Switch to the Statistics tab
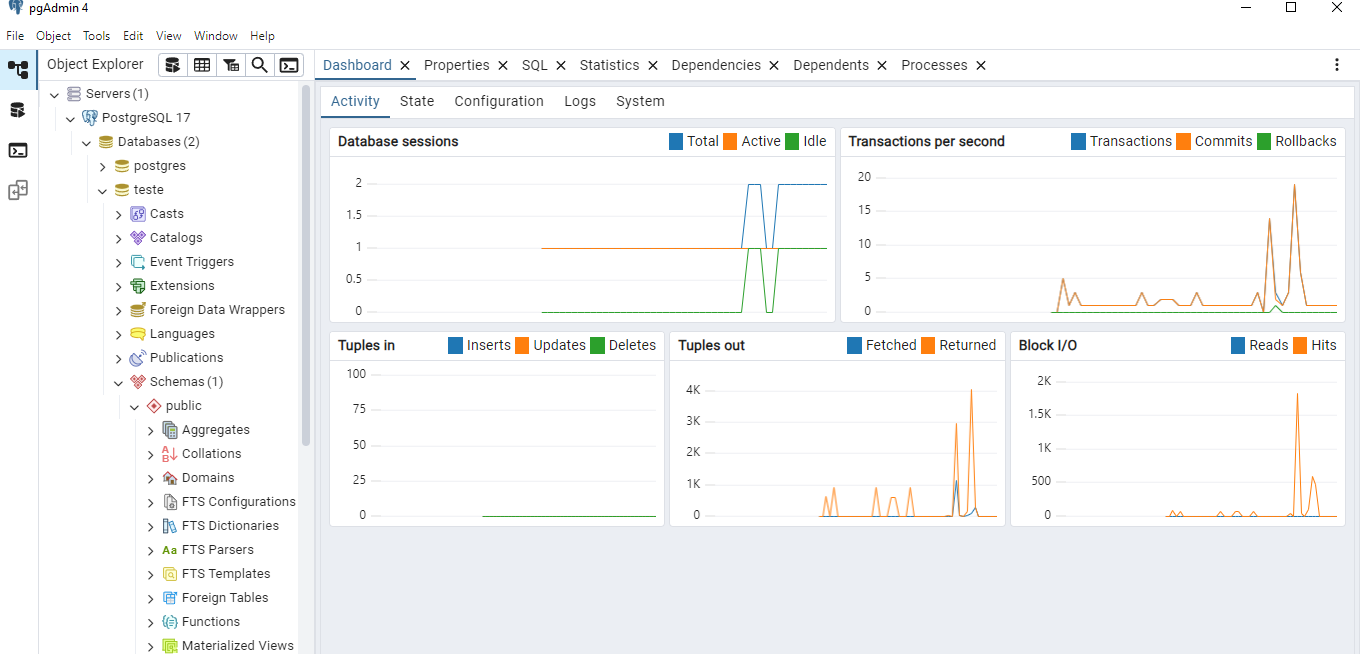1360x654 pixels. 611,64
